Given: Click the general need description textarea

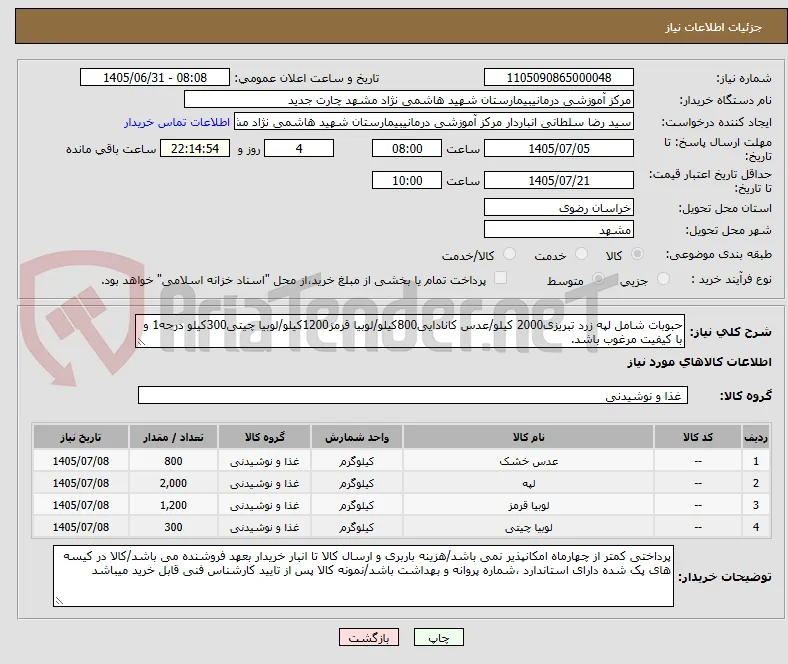Looking at the screenshot, I should click(x=410, y=332).
